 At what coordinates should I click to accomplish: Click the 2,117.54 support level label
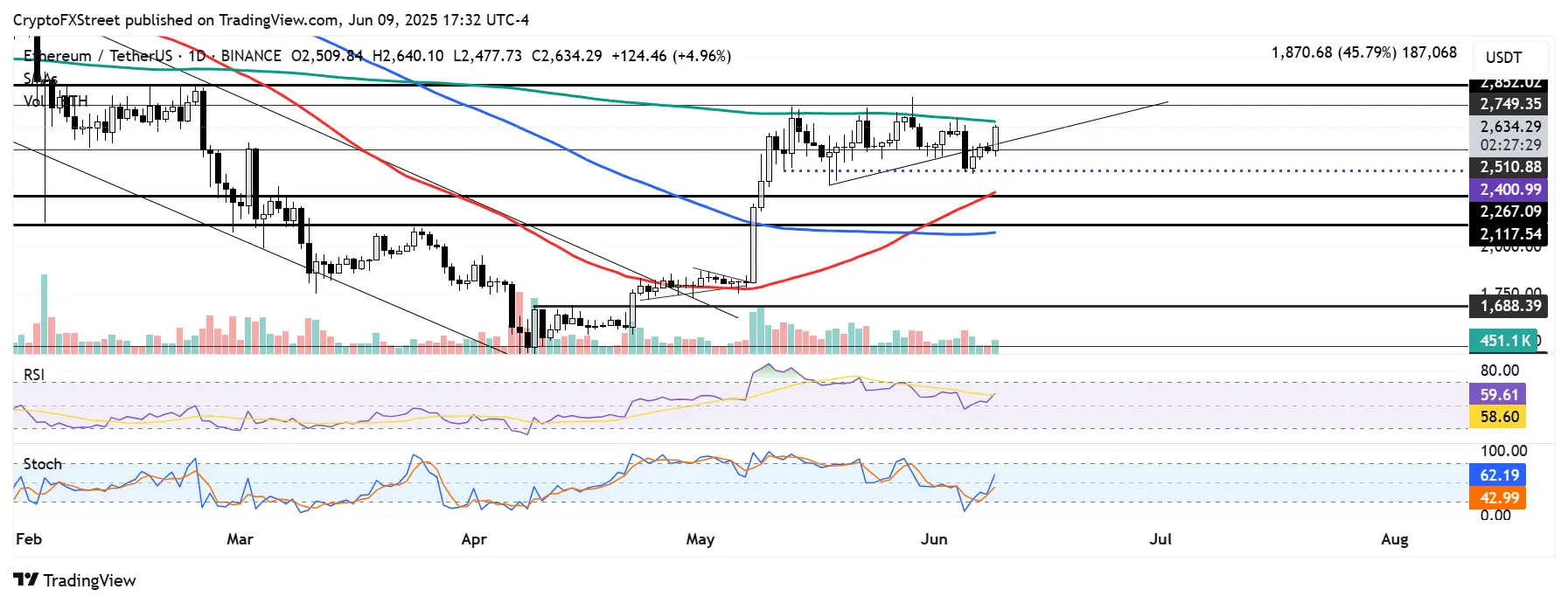(x=1510, y=234)
